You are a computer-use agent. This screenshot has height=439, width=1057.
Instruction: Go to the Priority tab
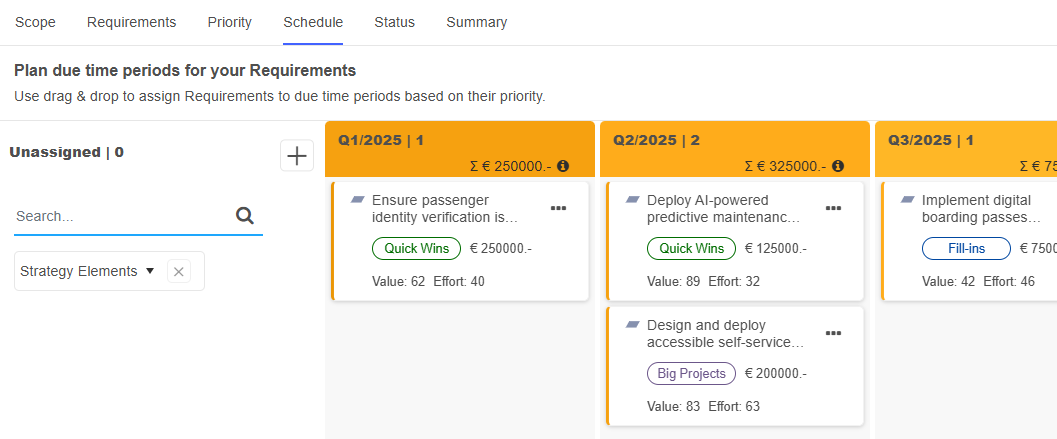tap(230, 22)
